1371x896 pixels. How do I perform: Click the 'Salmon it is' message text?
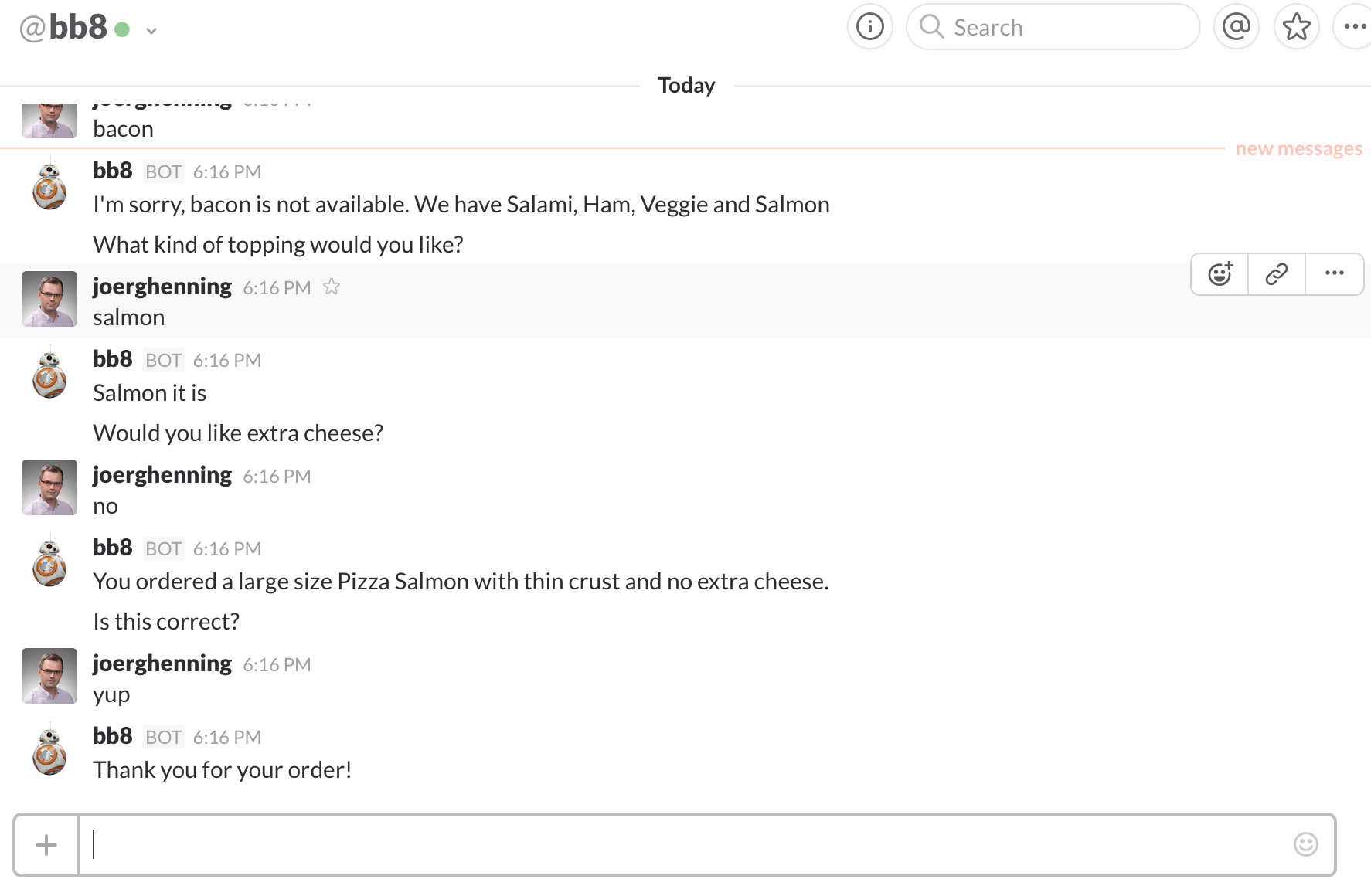150,393
